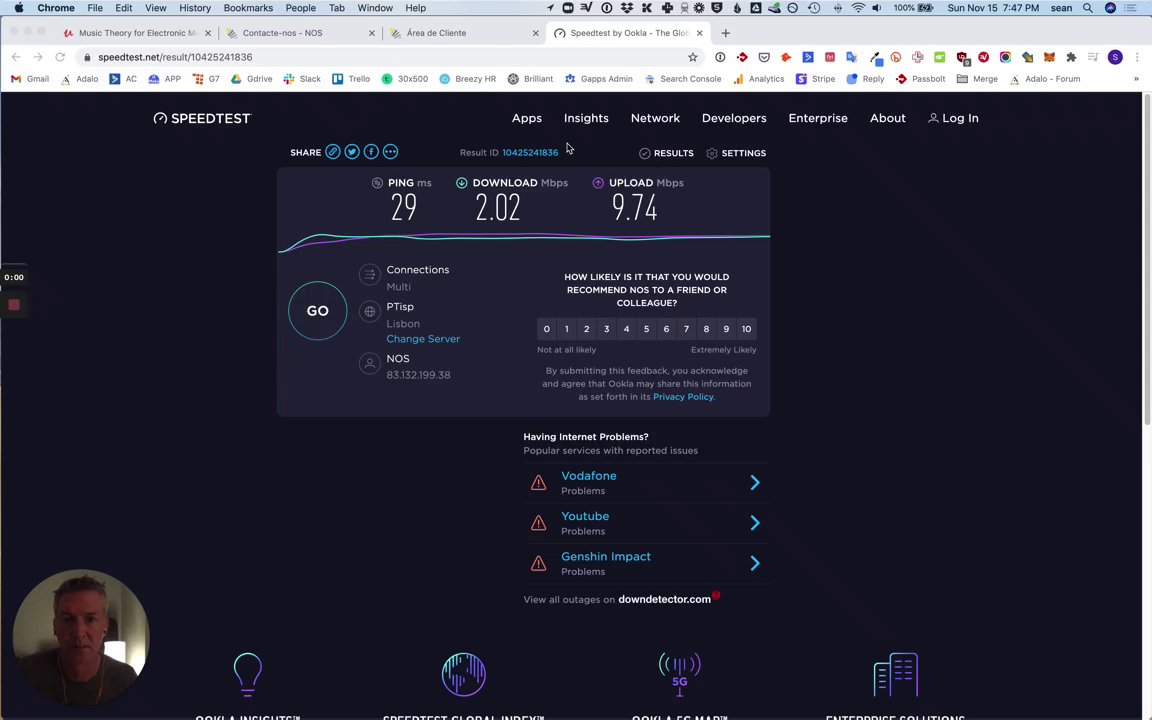This screenshot has width=1152, height=720.
Task: Click the Speedtest logo
Action: coord(202,118)
